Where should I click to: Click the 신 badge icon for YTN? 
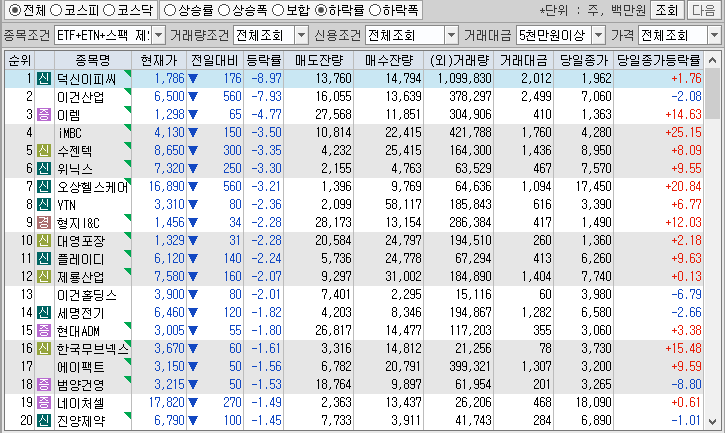[x=44, y=204]
